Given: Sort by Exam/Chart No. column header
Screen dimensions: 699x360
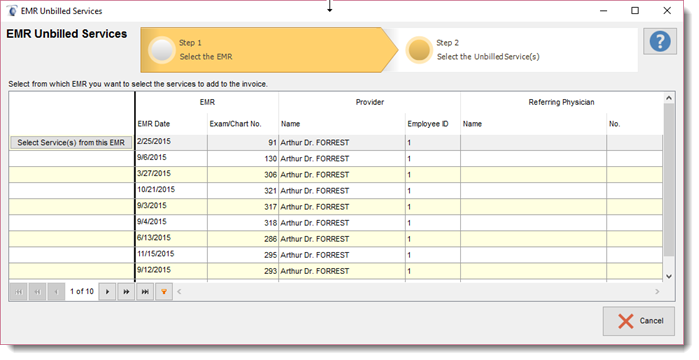Looking at the screenshot, I should 235,124.
